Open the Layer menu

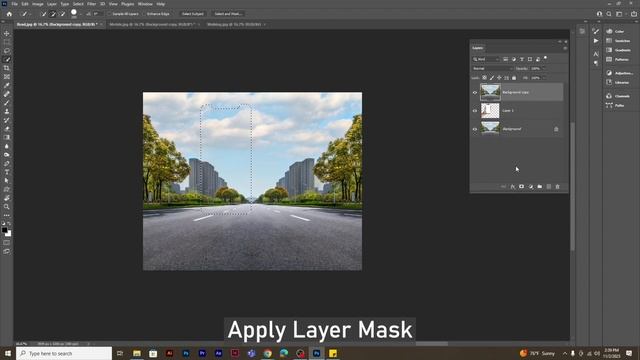point(52,4)
